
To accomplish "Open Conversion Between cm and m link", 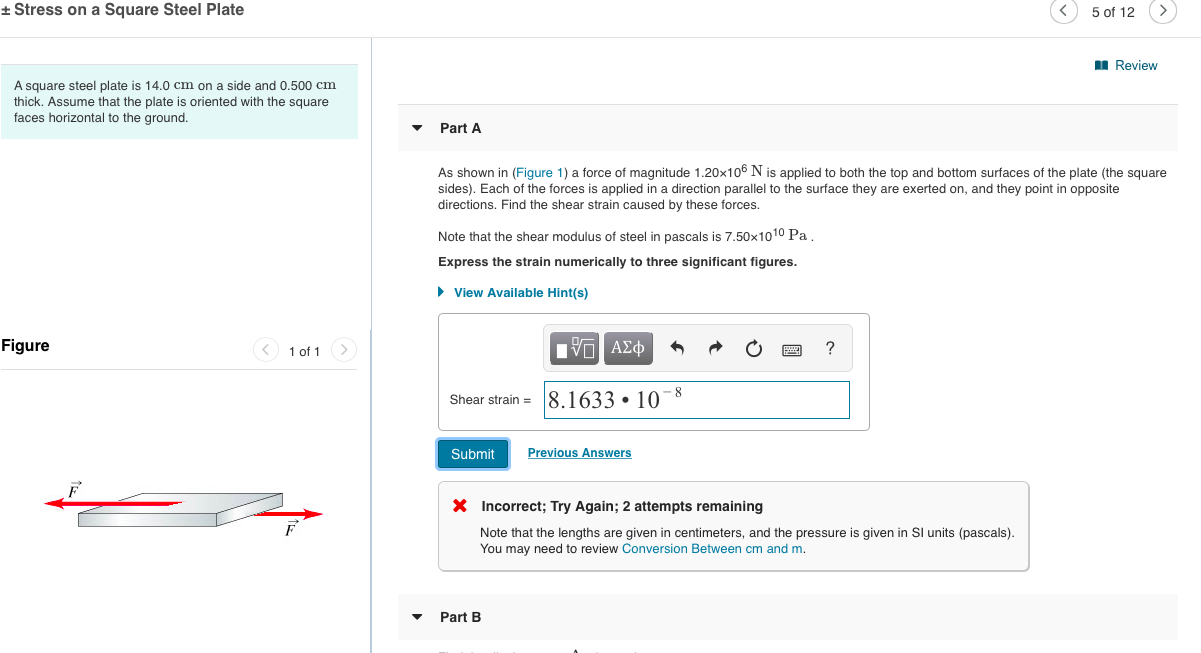I will pyautogui.click(x=712, y=549).
